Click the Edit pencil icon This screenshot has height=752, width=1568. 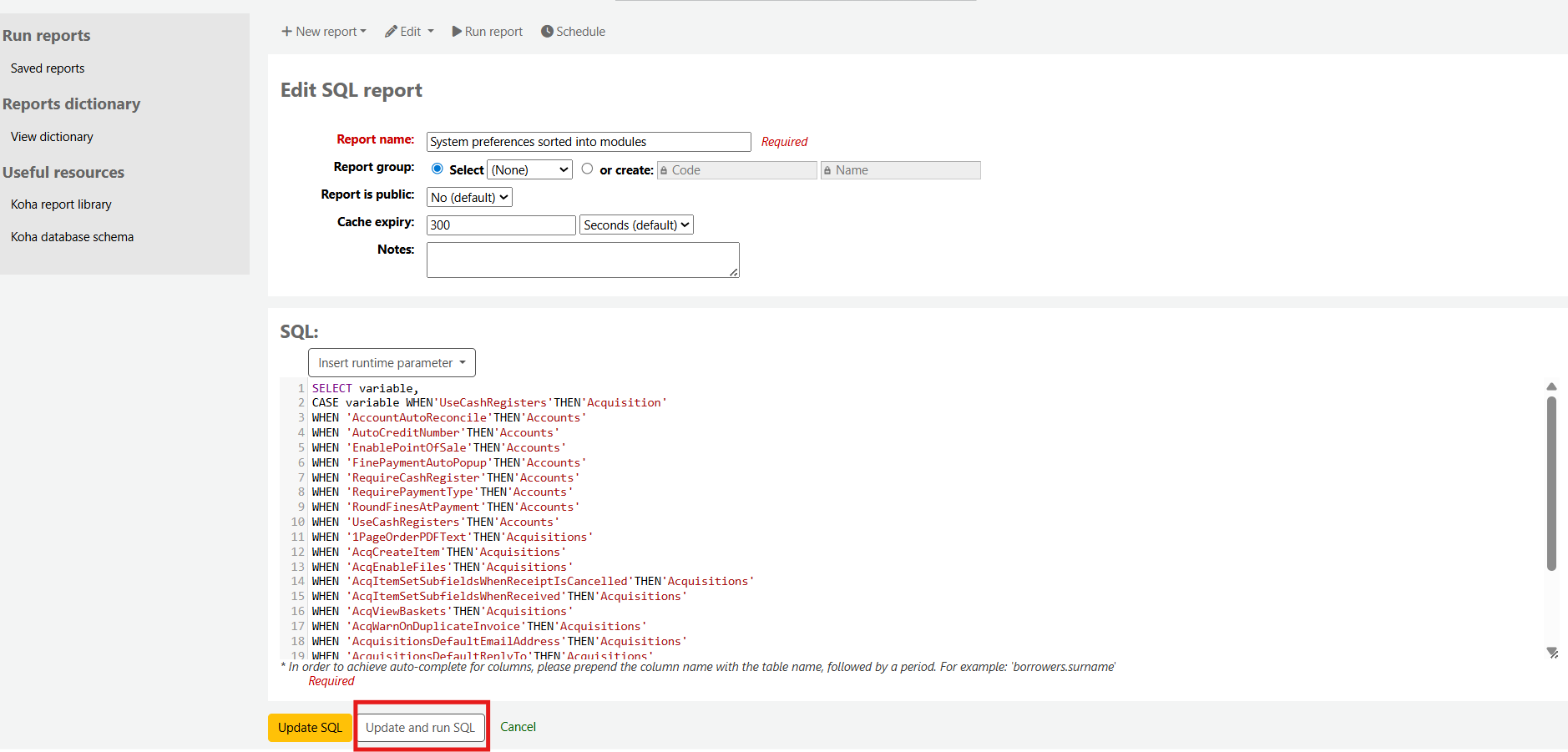pos(391,32)
